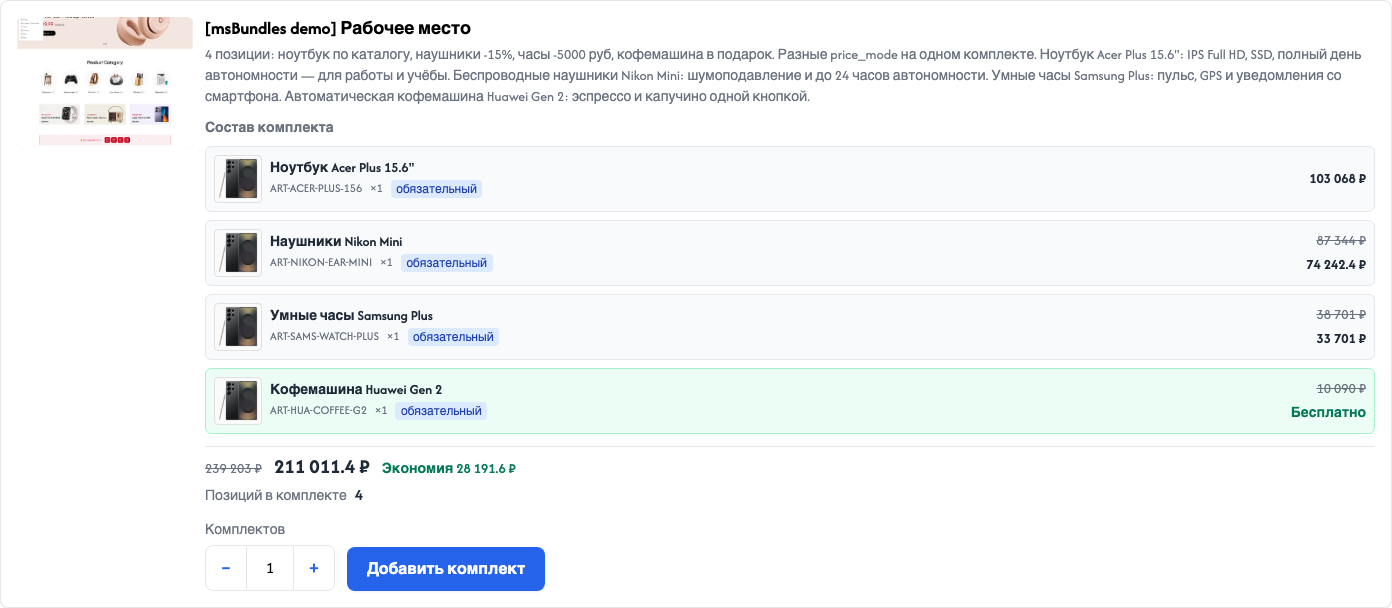Image resolution: width=1392 pixels, height=608 pixels.
Task: Click the обязательный badge on the smartwatch row
Action: coord(453,336)
